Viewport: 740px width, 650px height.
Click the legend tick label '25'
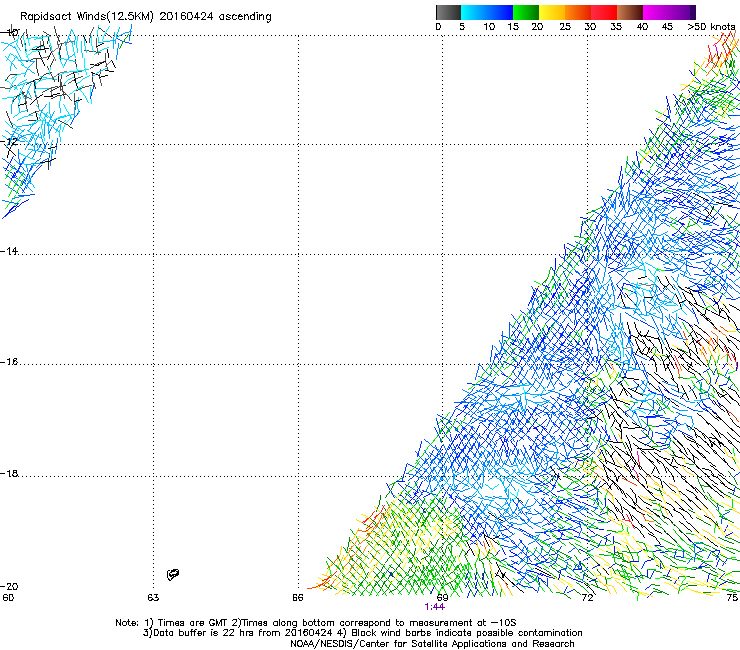click(565, 27)
